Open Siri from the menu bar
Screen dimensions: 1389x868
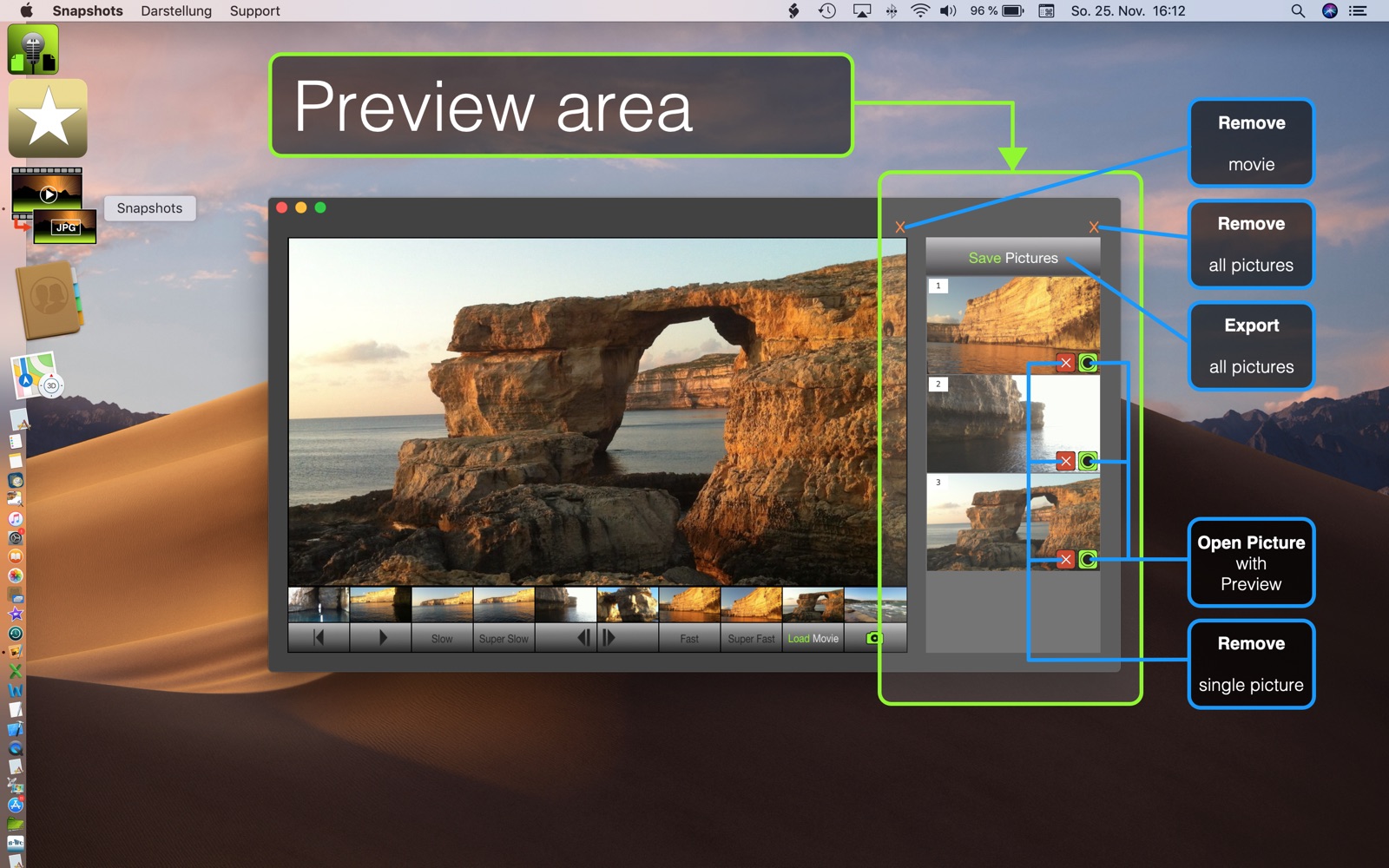coord(1329,10)
